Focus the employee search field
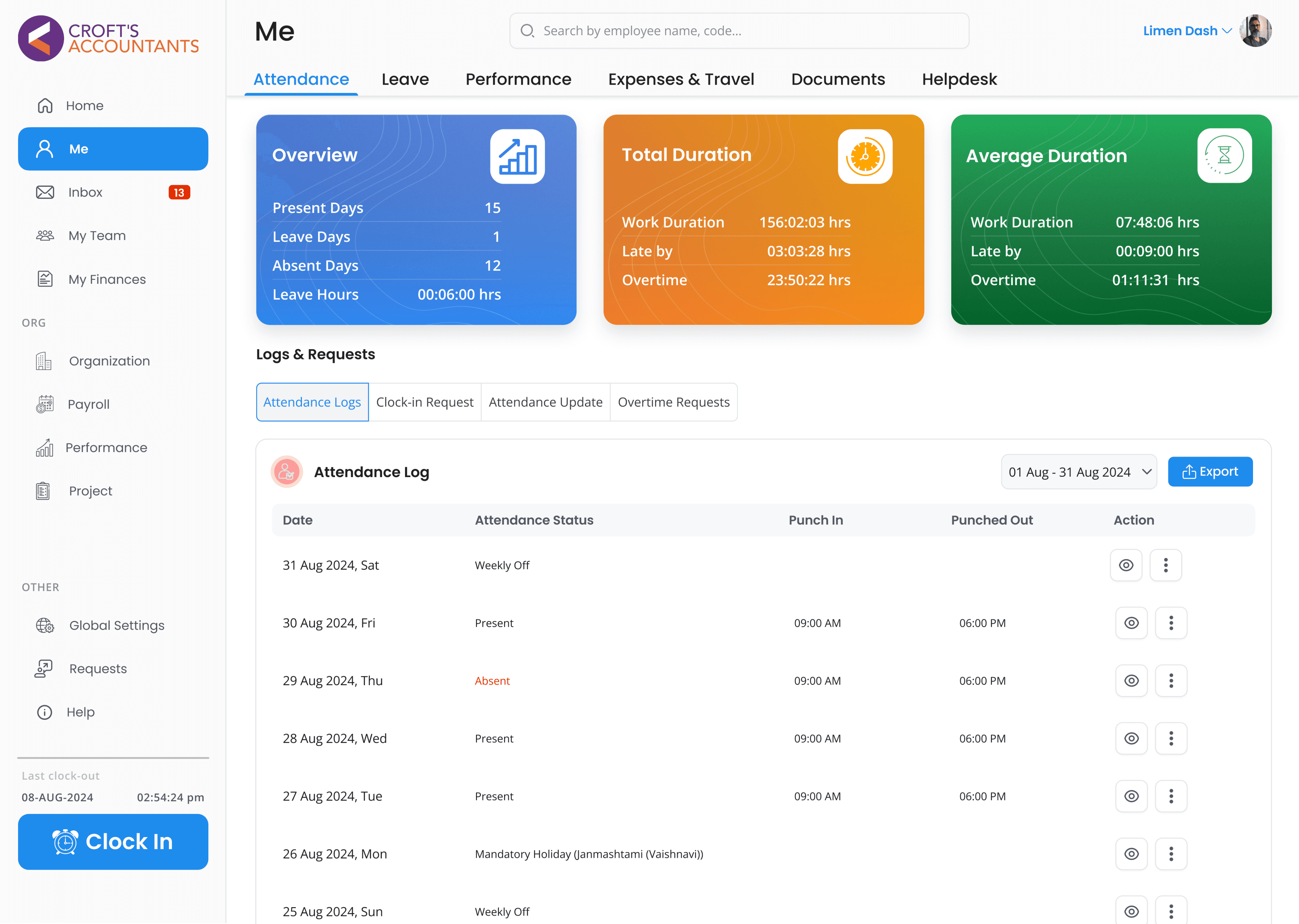The image size is (1299, 924). pos(739,31)
